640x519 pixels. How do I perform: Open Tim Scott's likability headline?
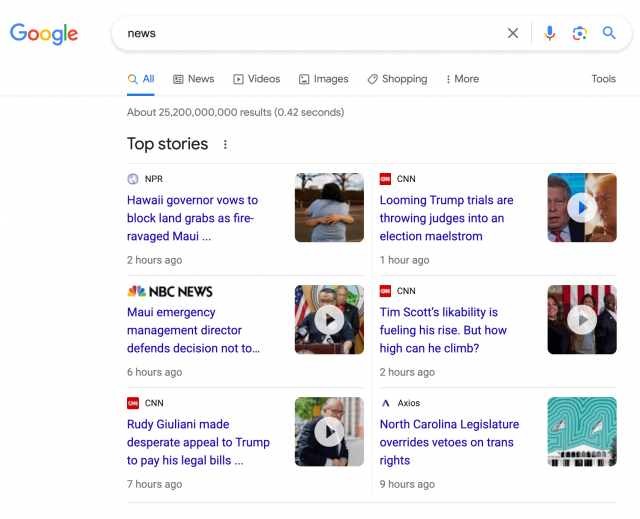tap(443, 330)
